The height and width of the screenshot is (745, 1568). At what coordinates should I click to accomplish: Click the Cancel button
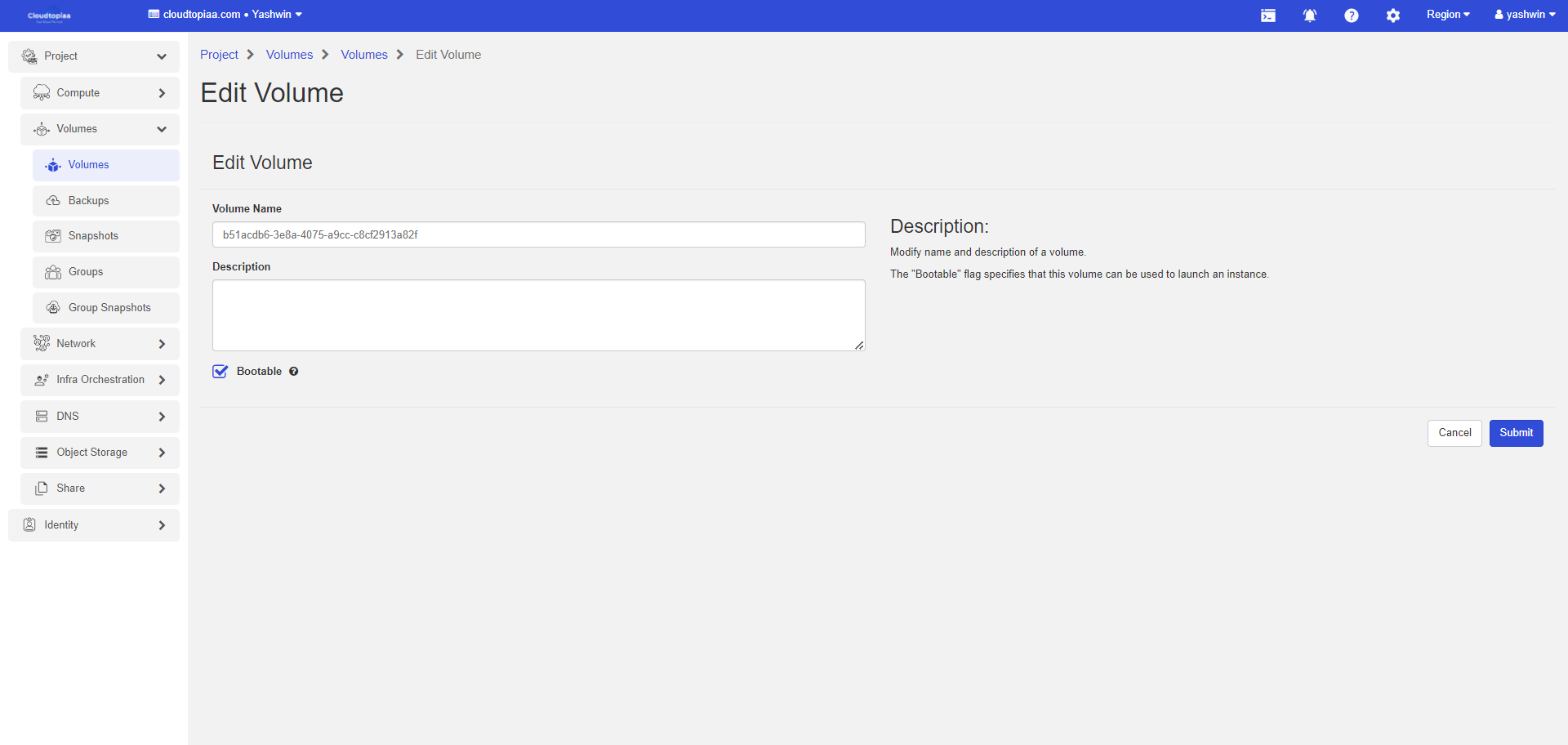point(1454,433)
